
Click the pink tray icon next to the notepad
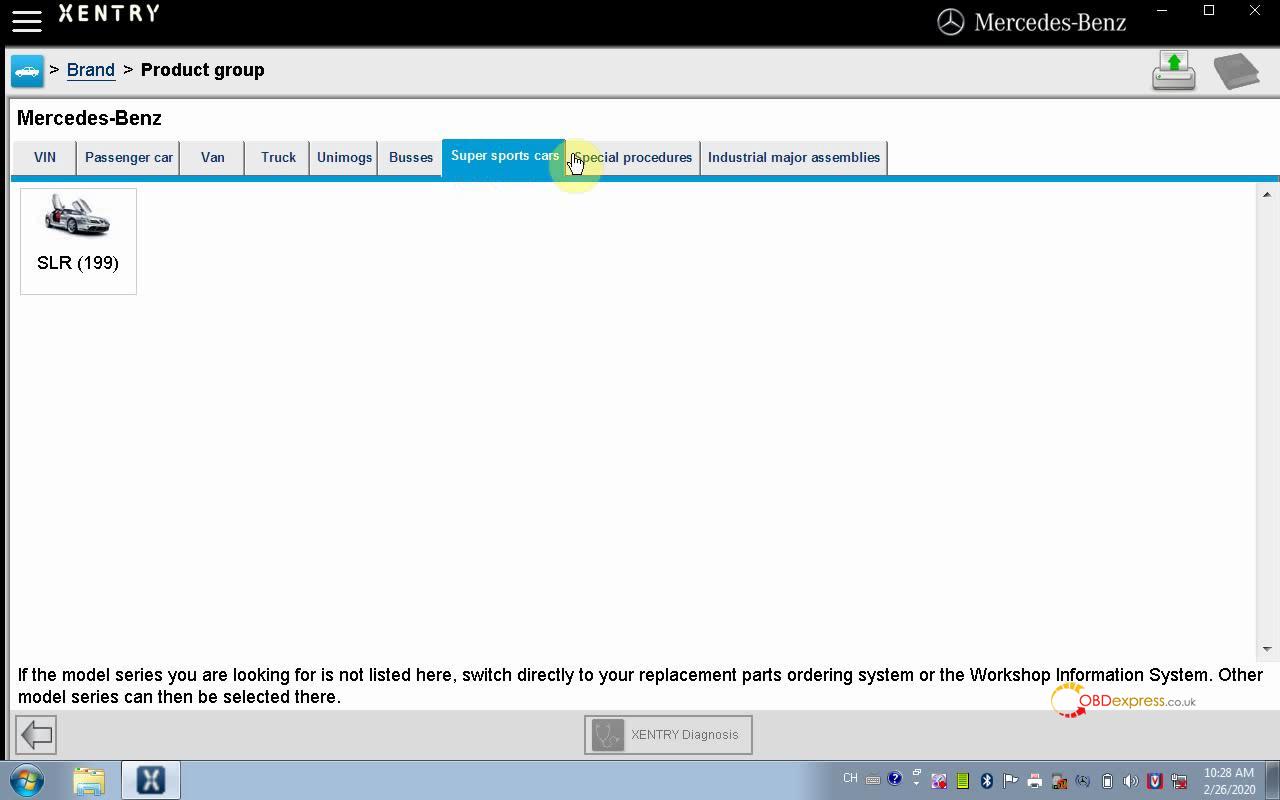pos(938,781)
